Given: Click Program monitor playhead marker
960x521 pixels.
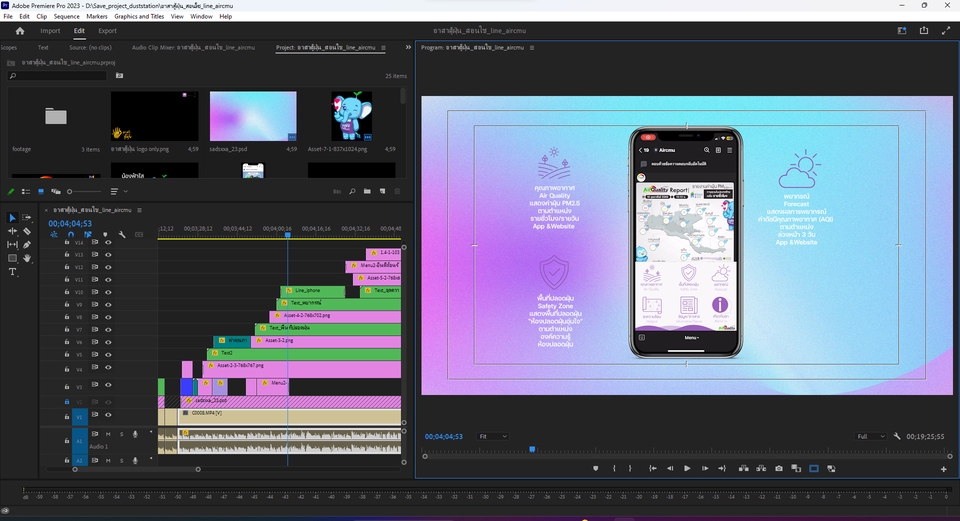Looking at the screenshot, I should point(532,449).
